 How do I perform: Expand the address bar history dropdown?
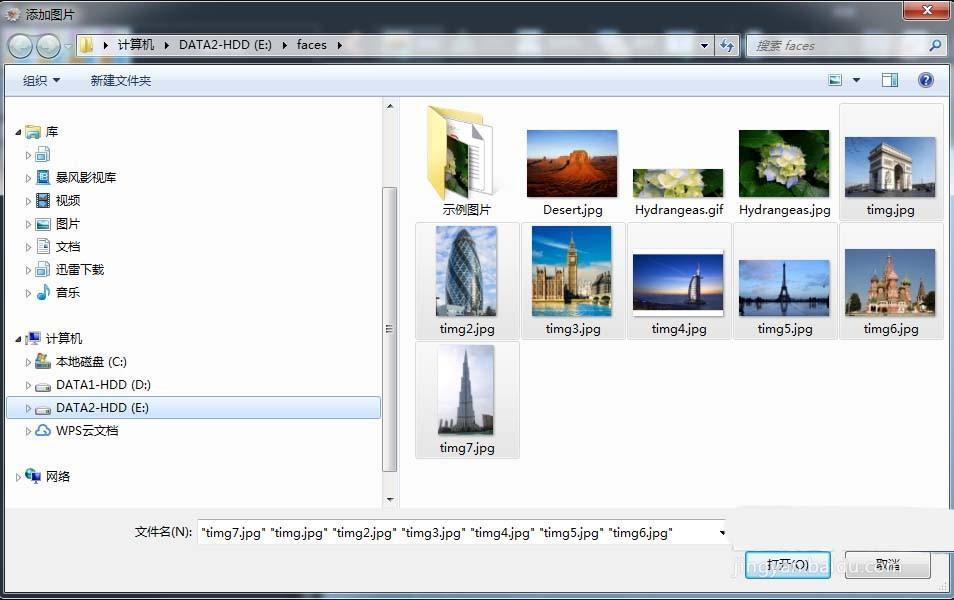click(705, 45)
